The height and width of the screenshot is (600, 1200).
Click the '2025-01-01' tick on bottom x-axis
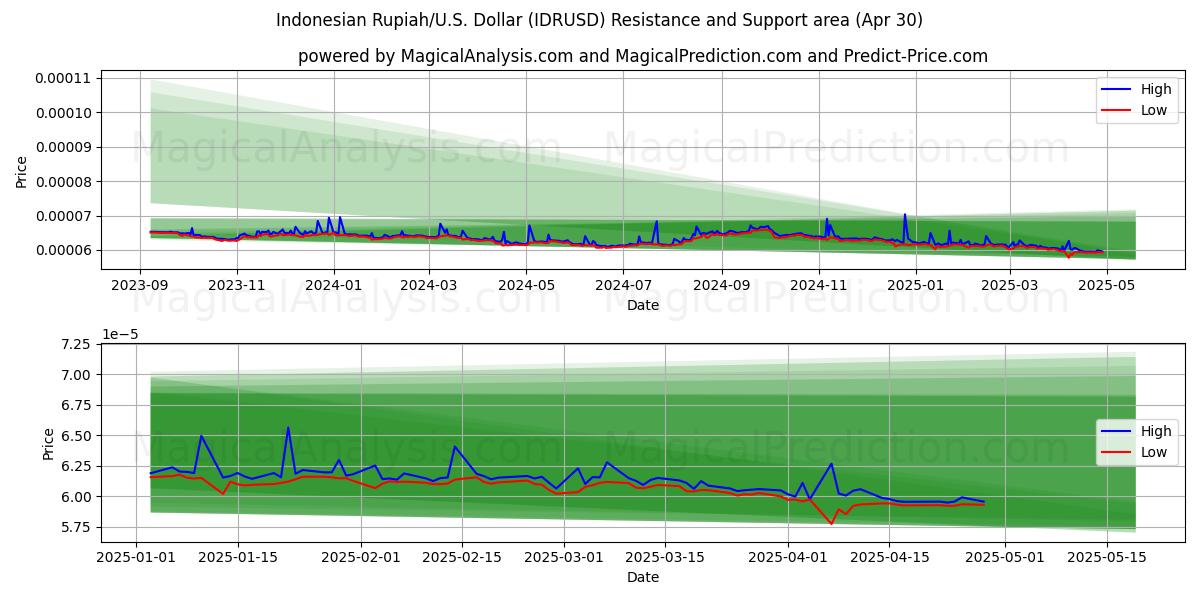(136, 557)
